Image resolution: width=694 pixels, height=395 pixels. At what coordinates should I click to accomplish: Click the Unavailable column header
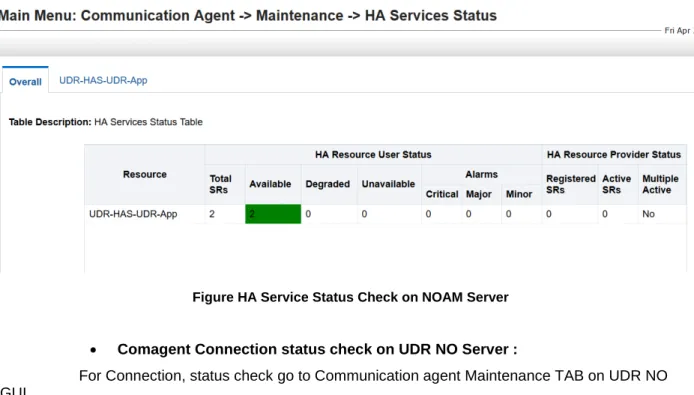coord(389,184)
